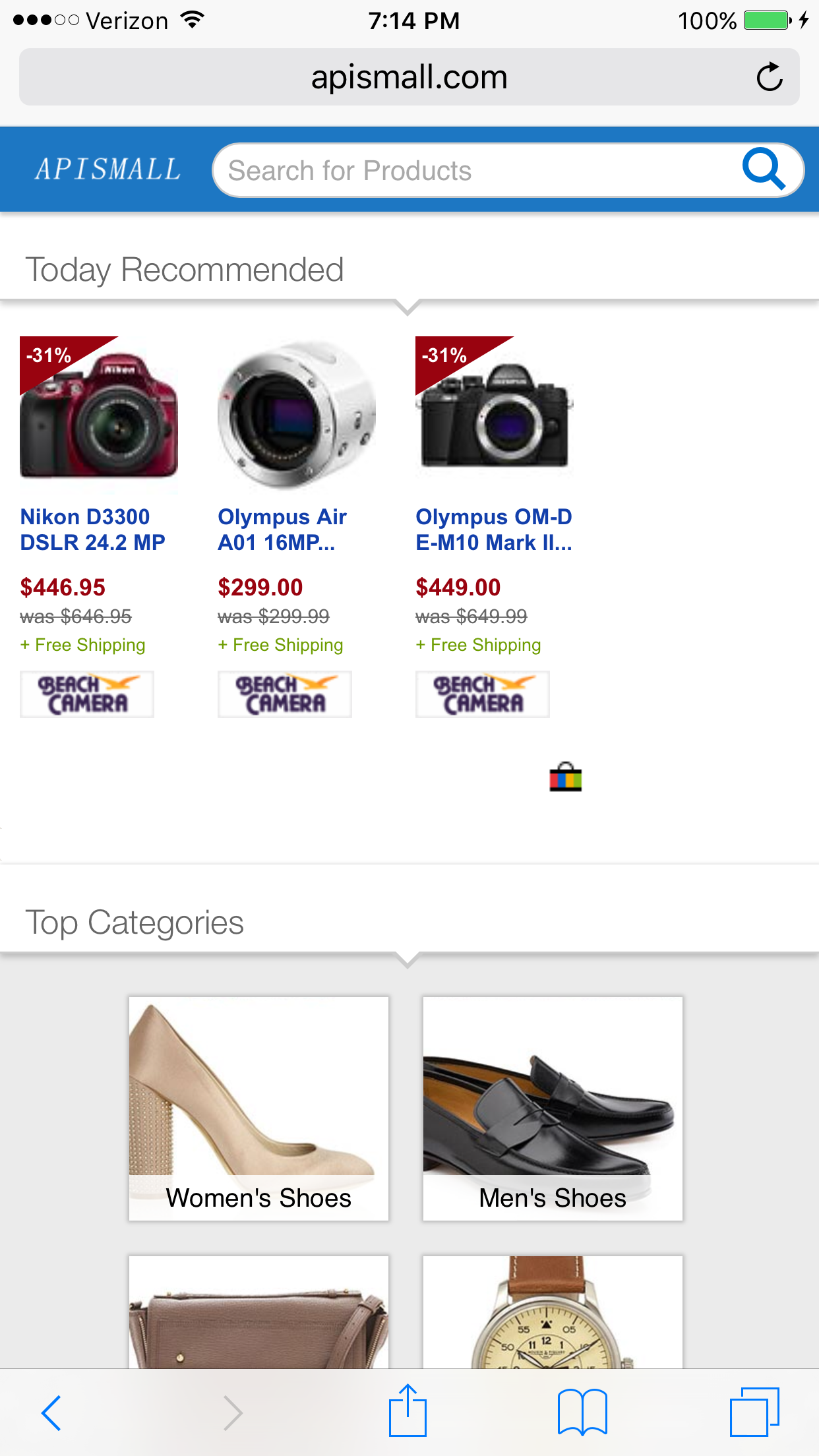Viewport: 819px width, 1456px height.
Task: Open the Nikon D3300 DSLR product link
Action: tap(92, 530)
